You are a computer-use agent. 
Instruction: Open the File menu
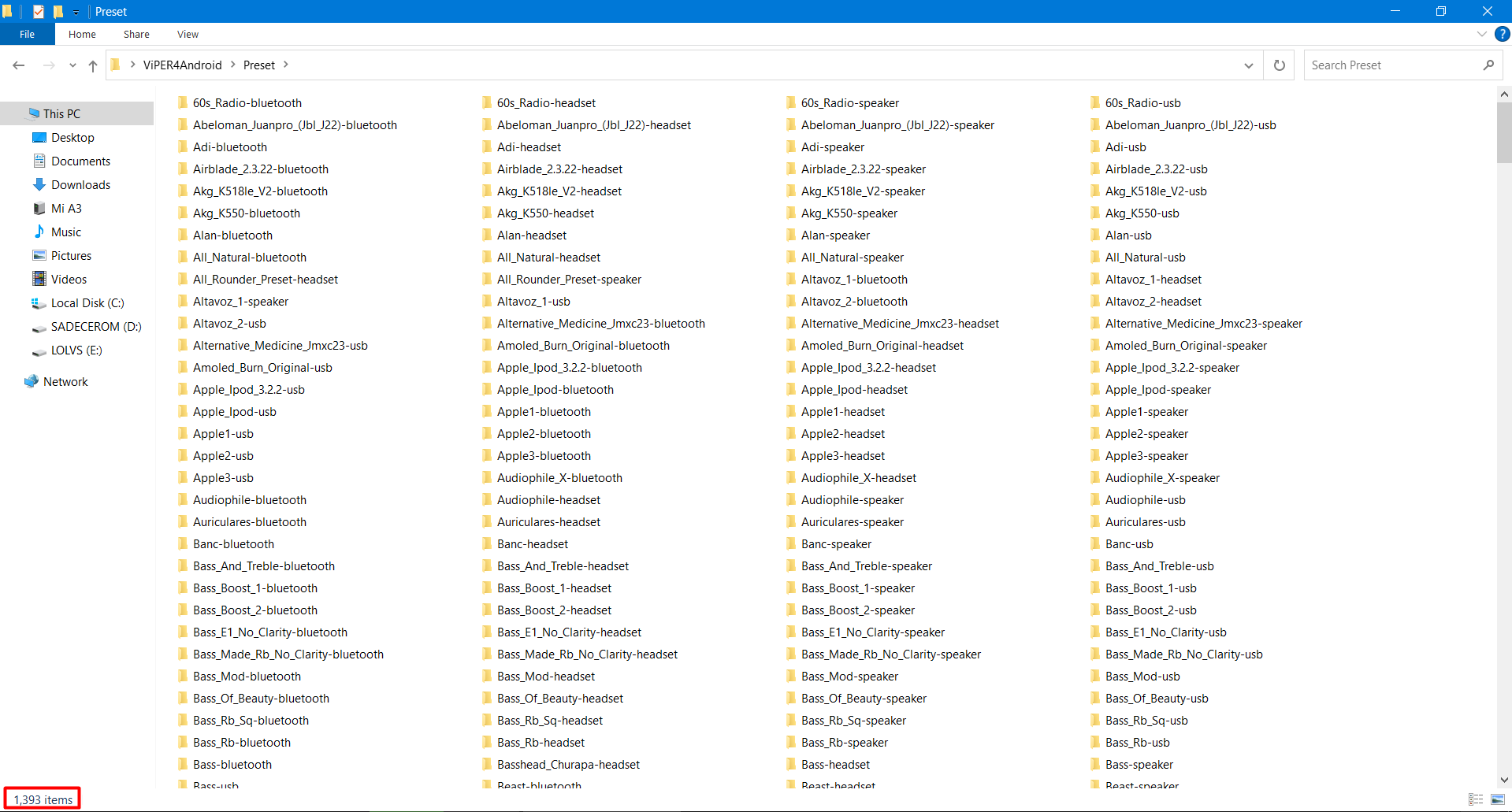27,34
